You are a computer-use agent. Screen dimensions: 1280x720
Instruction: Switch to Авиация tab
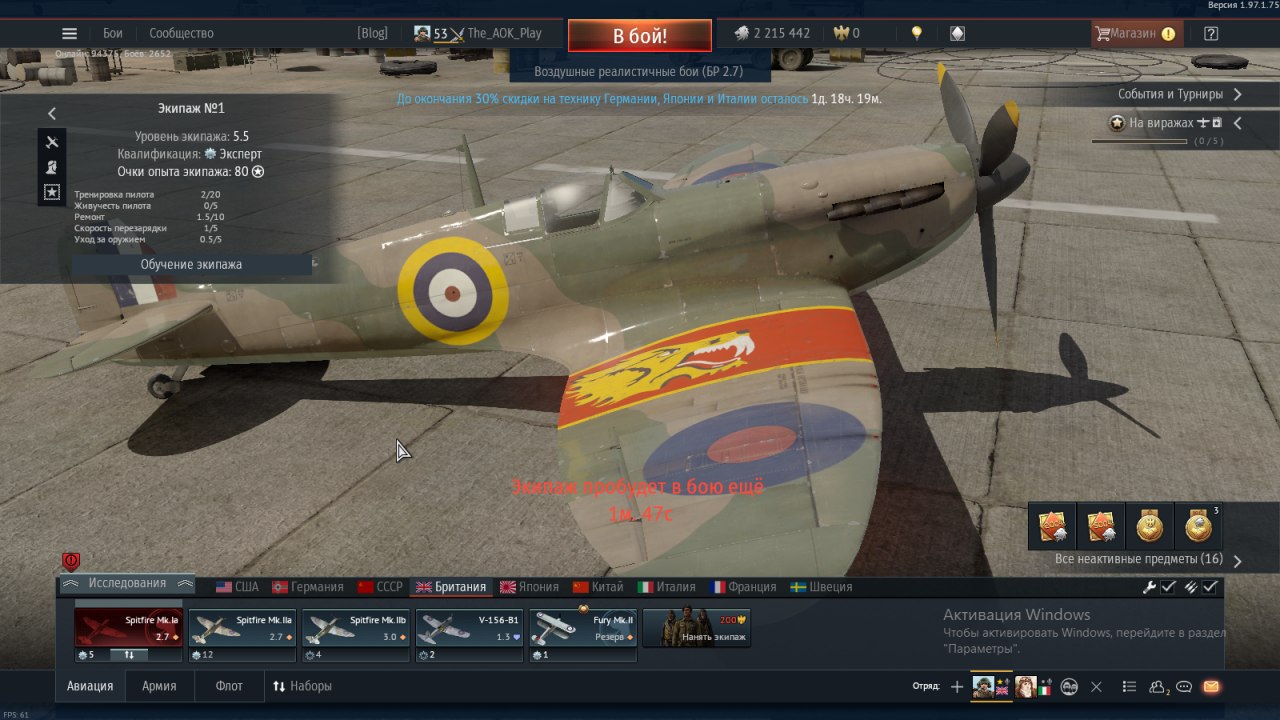click(x=90, y=686)
